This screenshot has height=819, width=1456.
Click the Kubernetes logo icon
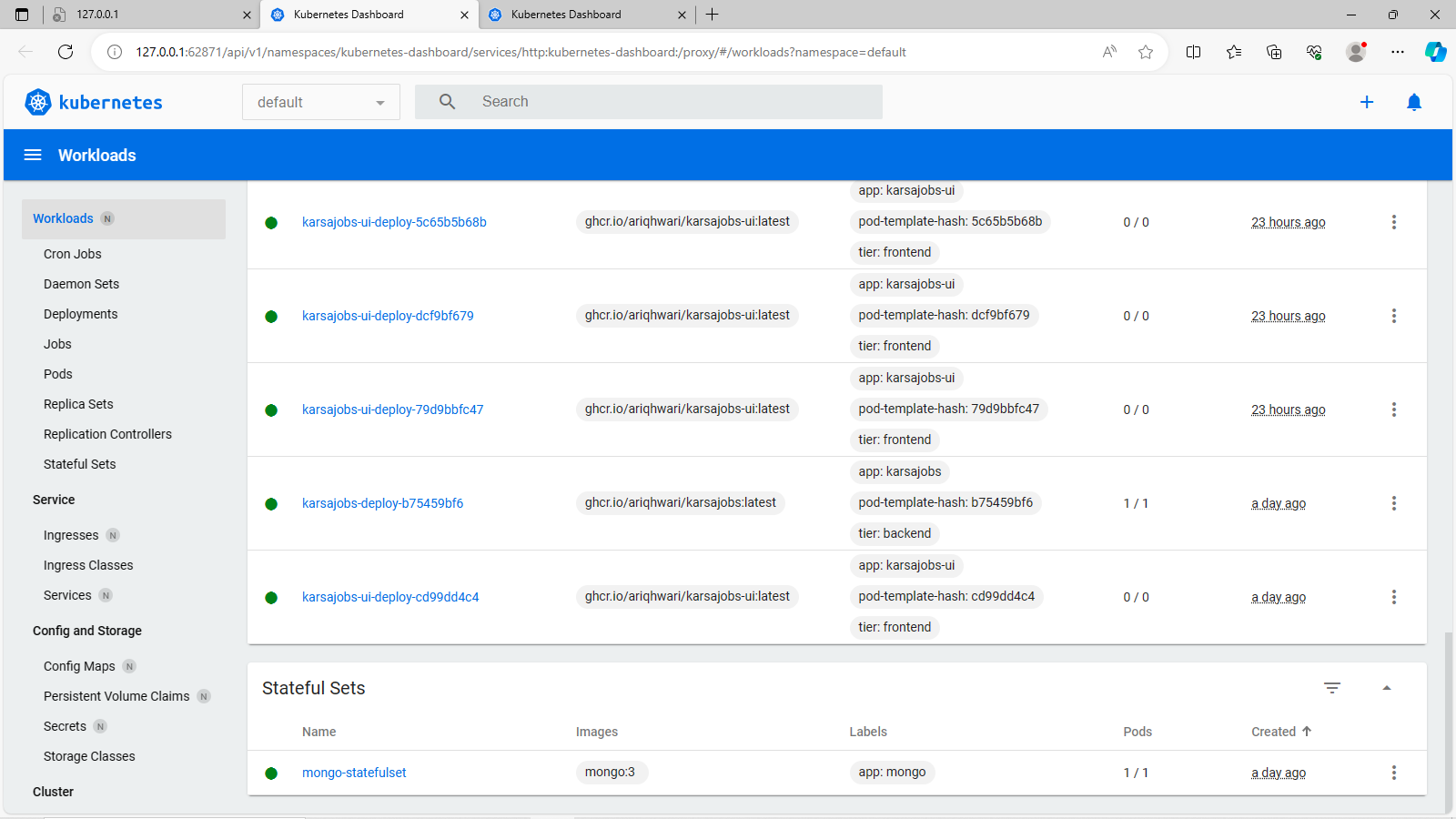click(38, 102)
